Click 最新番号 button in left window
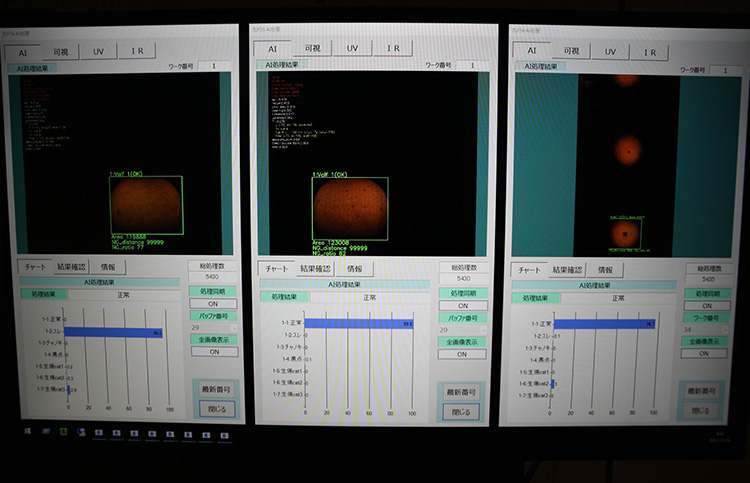The image size is (750, 483). coord(216,389)
